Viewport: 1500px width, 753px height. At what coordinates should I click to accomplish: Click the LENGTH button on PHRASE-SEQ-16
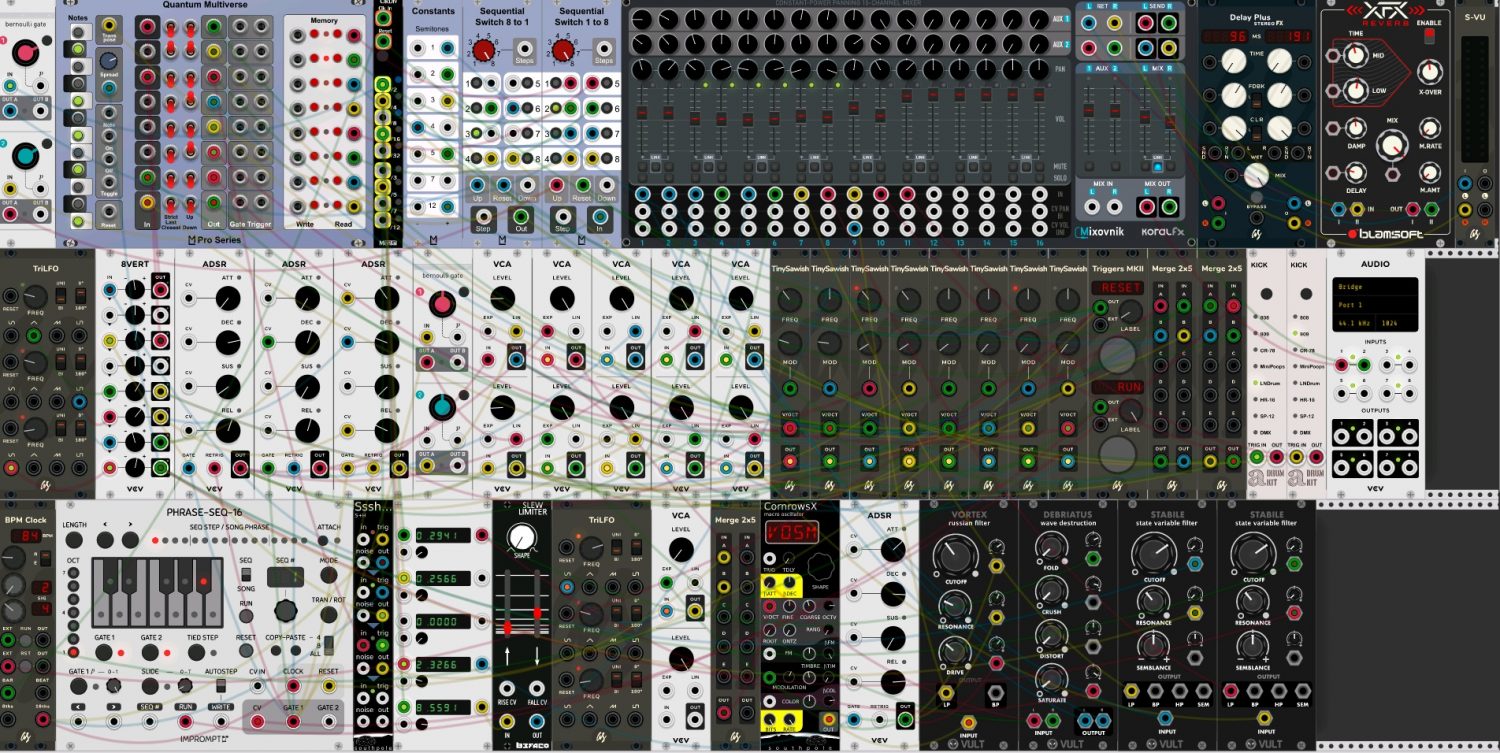coord(75,540)
